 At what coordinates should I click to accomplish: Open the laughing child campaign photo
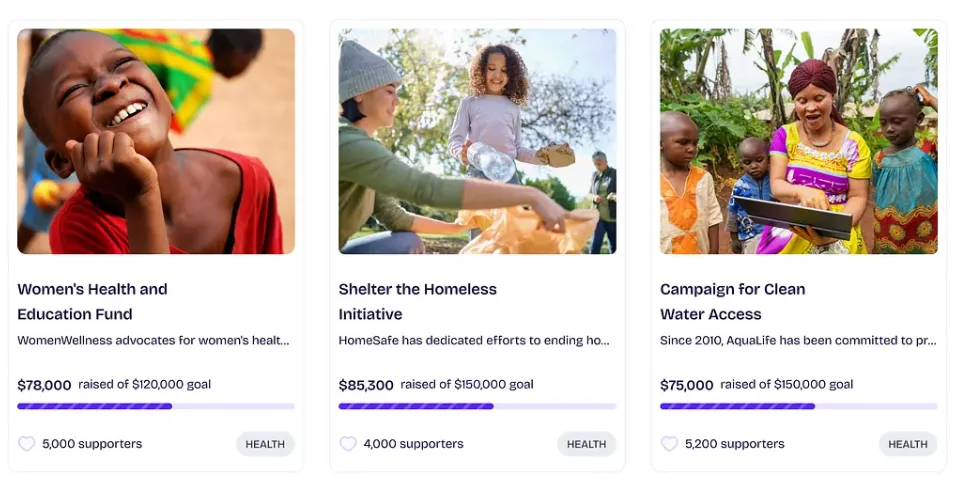(x=156, y=141)
